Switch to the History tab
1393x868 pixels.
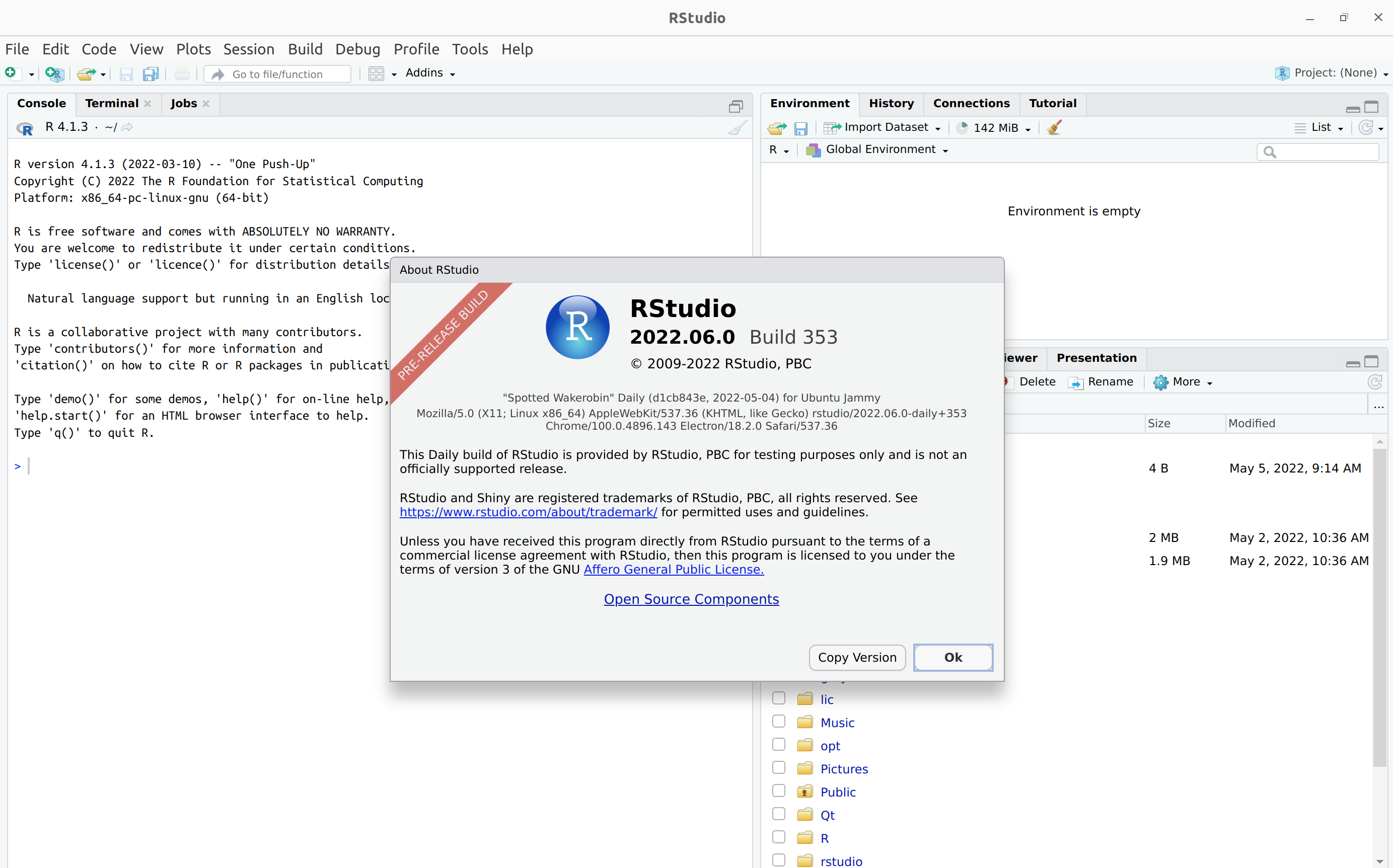coord(891,103)
